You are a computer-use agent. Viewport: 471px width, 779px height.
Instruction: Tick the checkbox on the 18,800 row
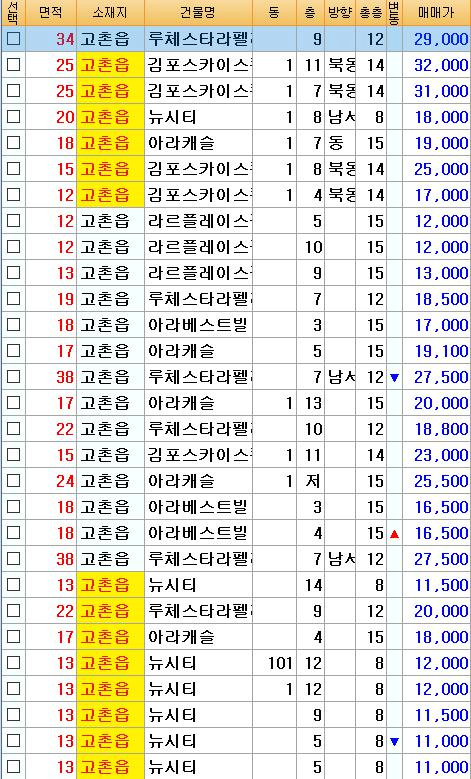[13, 429]
